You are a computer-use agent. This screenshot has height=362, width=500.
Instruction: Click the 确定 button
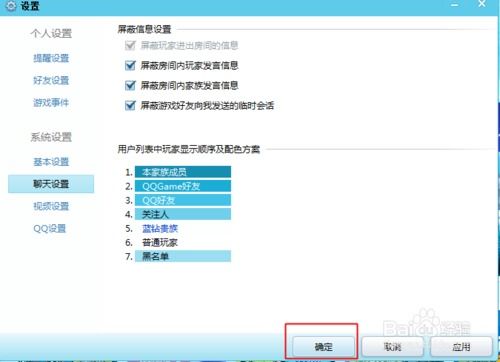coord(323,347)
